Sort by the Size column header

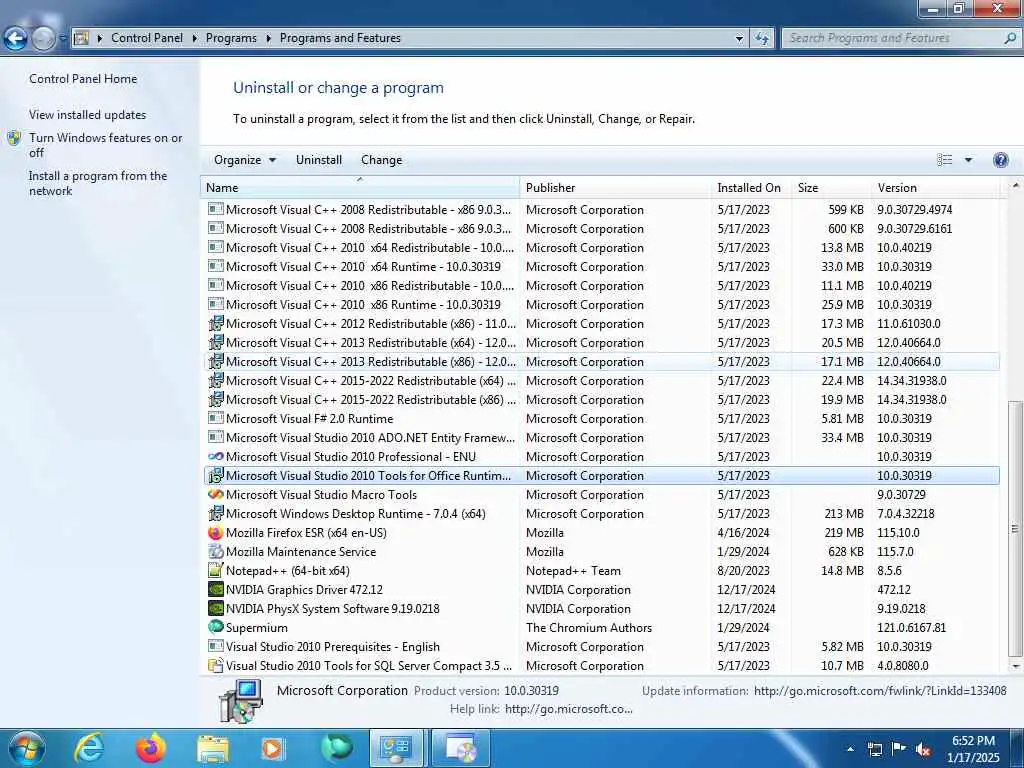(831, 187)
